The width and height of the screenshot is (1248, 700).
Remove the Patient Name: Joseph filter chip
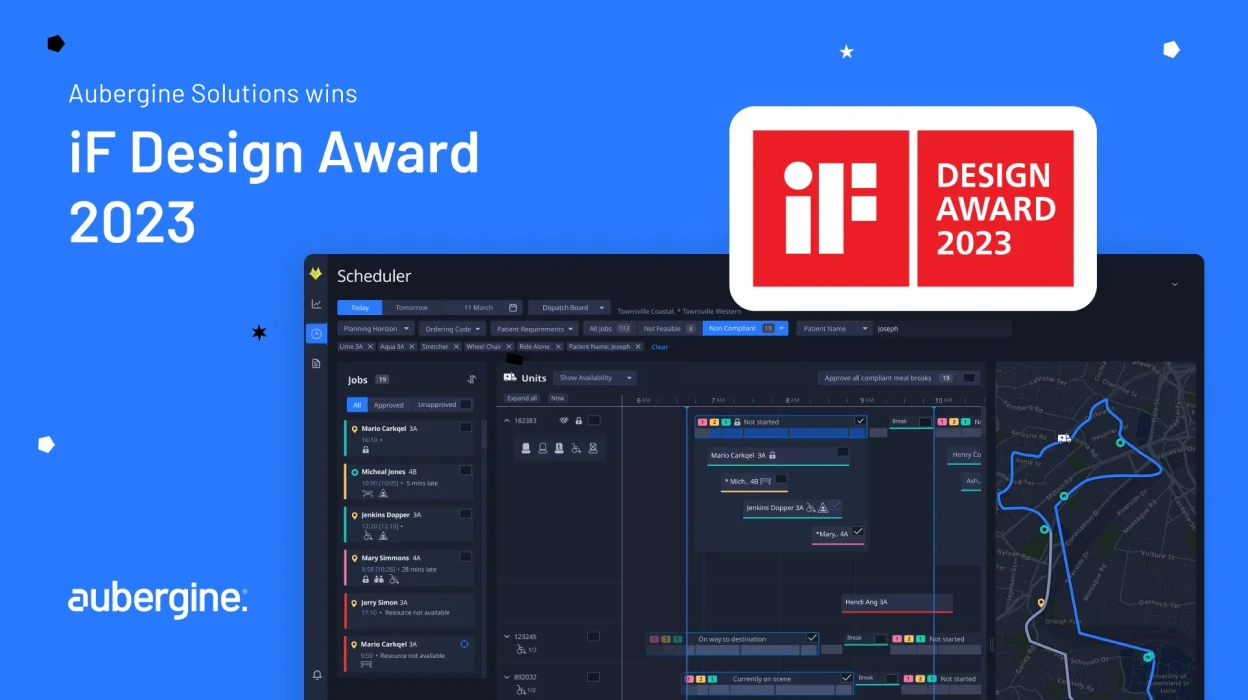[x=638, y=347]
